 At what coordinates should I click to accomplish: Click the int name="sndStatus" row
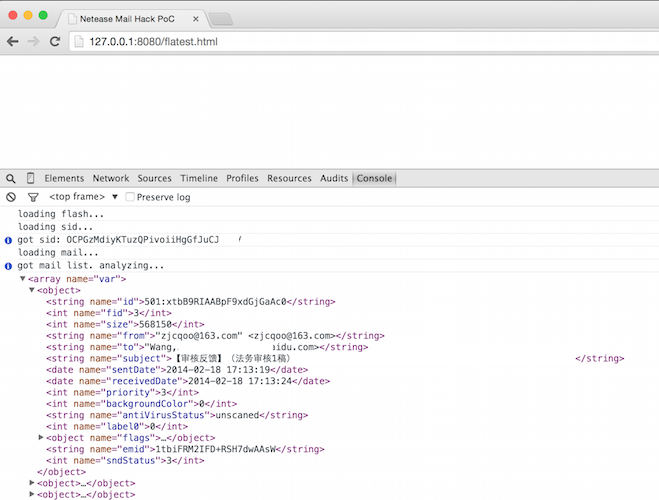pyautogui.click(x=125, y=461)
